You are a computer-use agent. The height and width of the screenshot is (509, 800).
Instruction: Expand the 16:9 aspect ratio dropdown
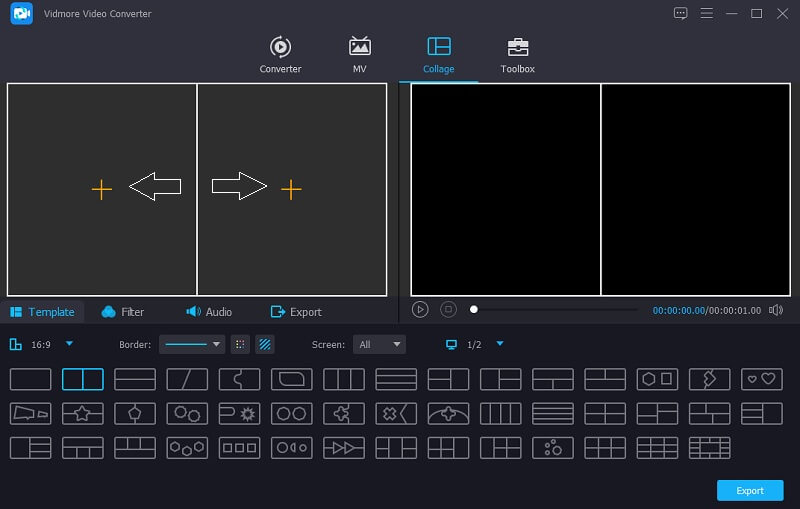69,344
